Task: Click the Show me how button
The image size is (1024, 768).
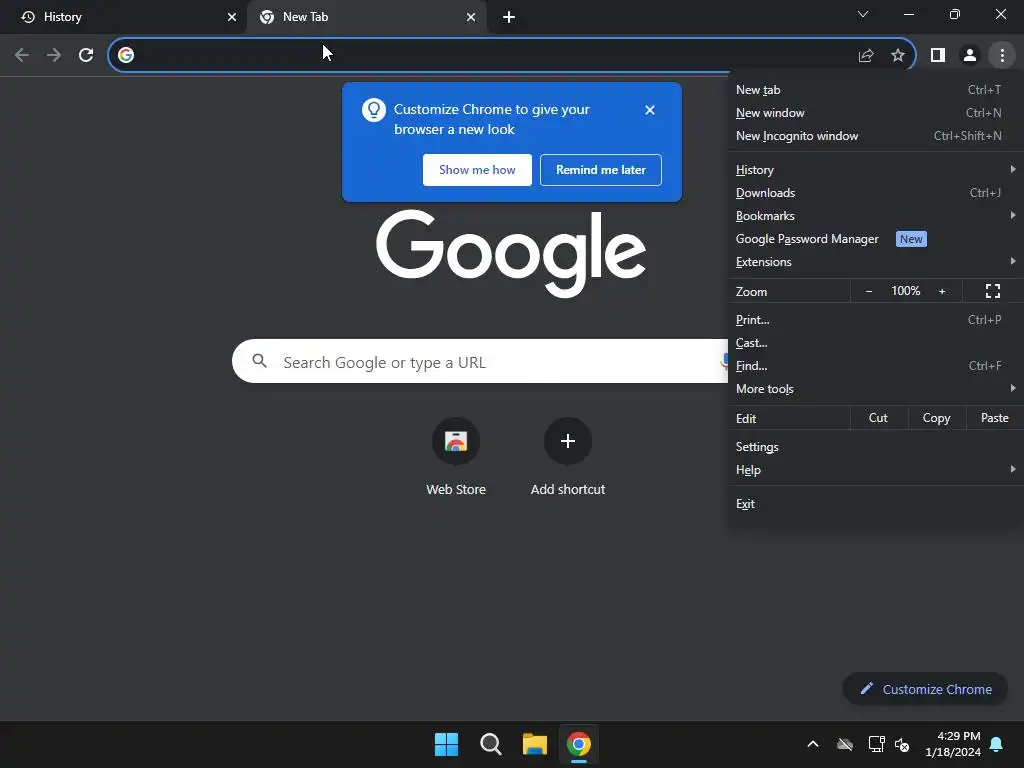Action: tap(477, 170)
